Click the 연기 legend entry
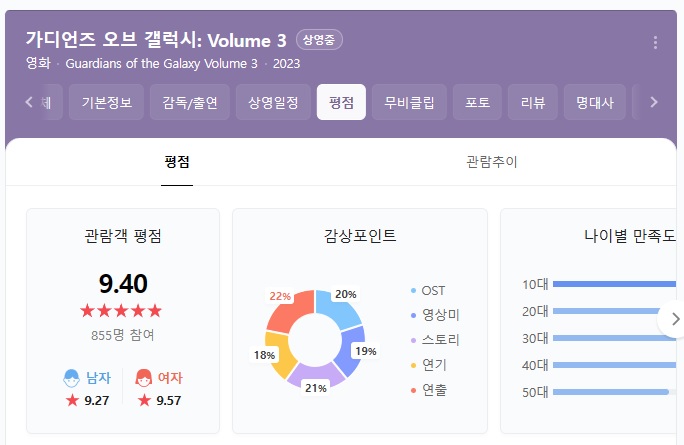This screenshot has width=684, height=445. (x=428, y=365)
